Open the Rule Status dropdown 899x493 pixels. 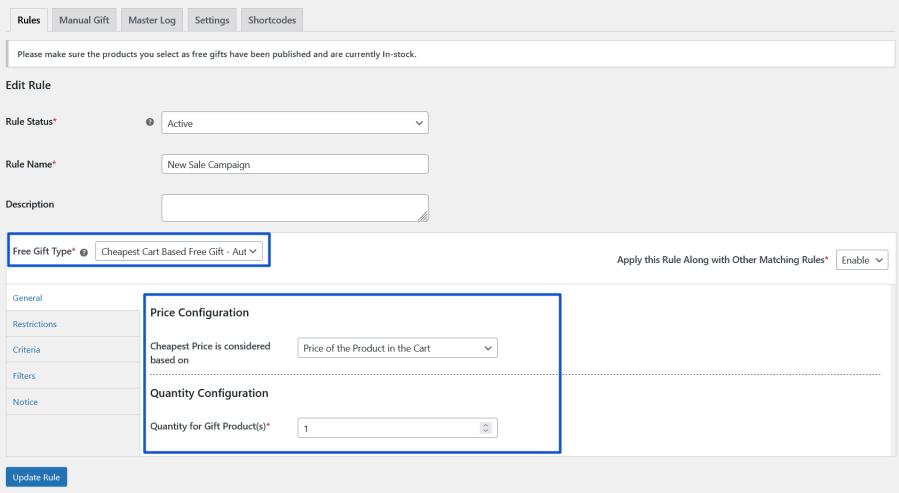[294, 123]
